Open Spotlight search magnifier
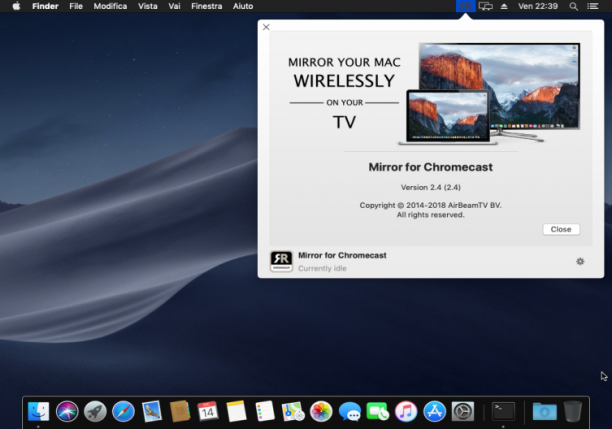Screen dimensions: 612x429 [x=573, y=6]
